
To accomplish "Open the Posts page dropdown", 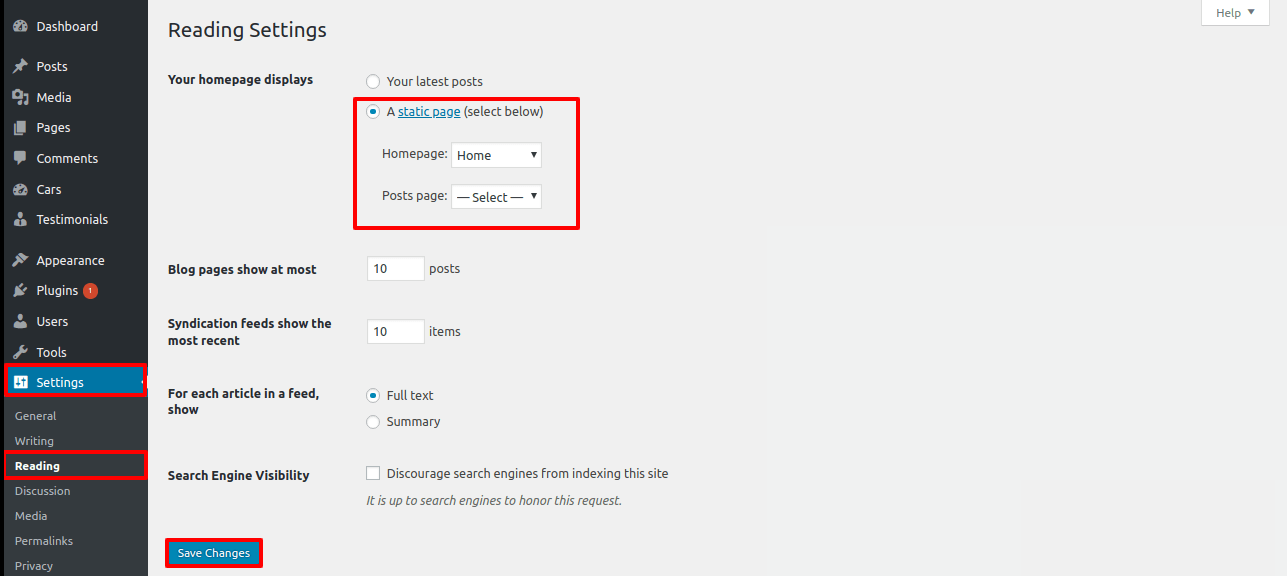I will [496, 197].
